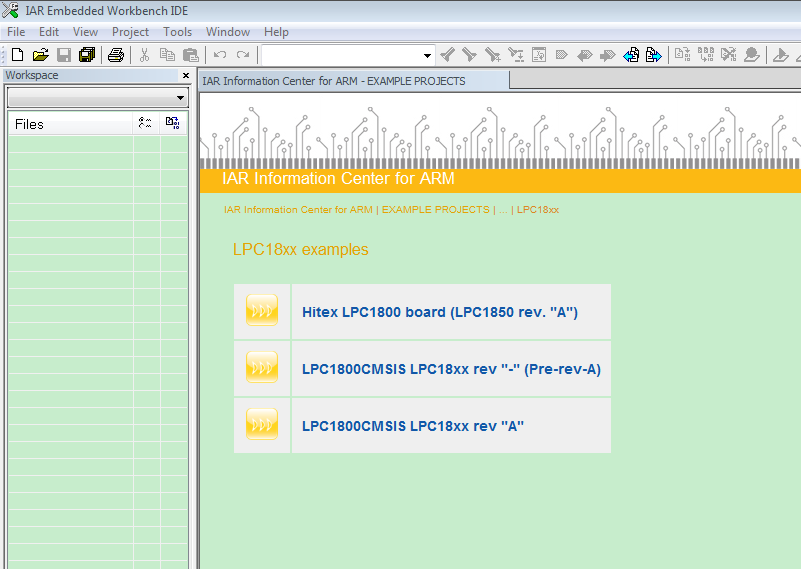Click the Undo arrow icon
Image resolution: width=801 pixels, height=569 pixels.
[220, 55]
